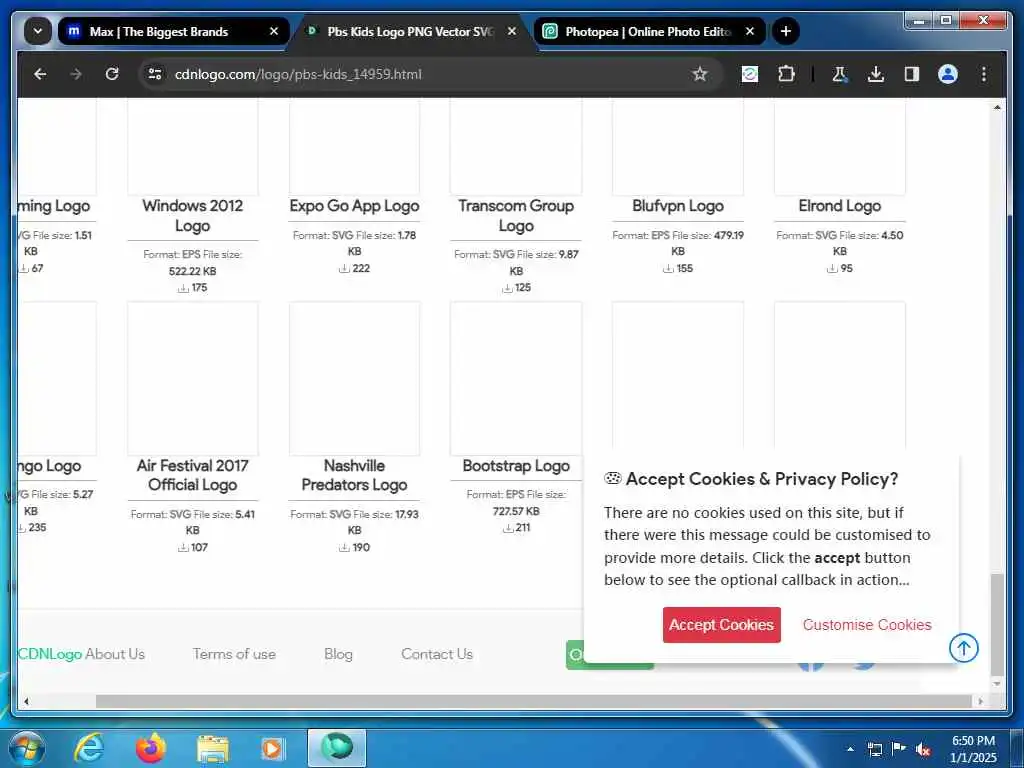Open the Terms of use footer link
This screenshot has height=768, width=1024.
234,654
